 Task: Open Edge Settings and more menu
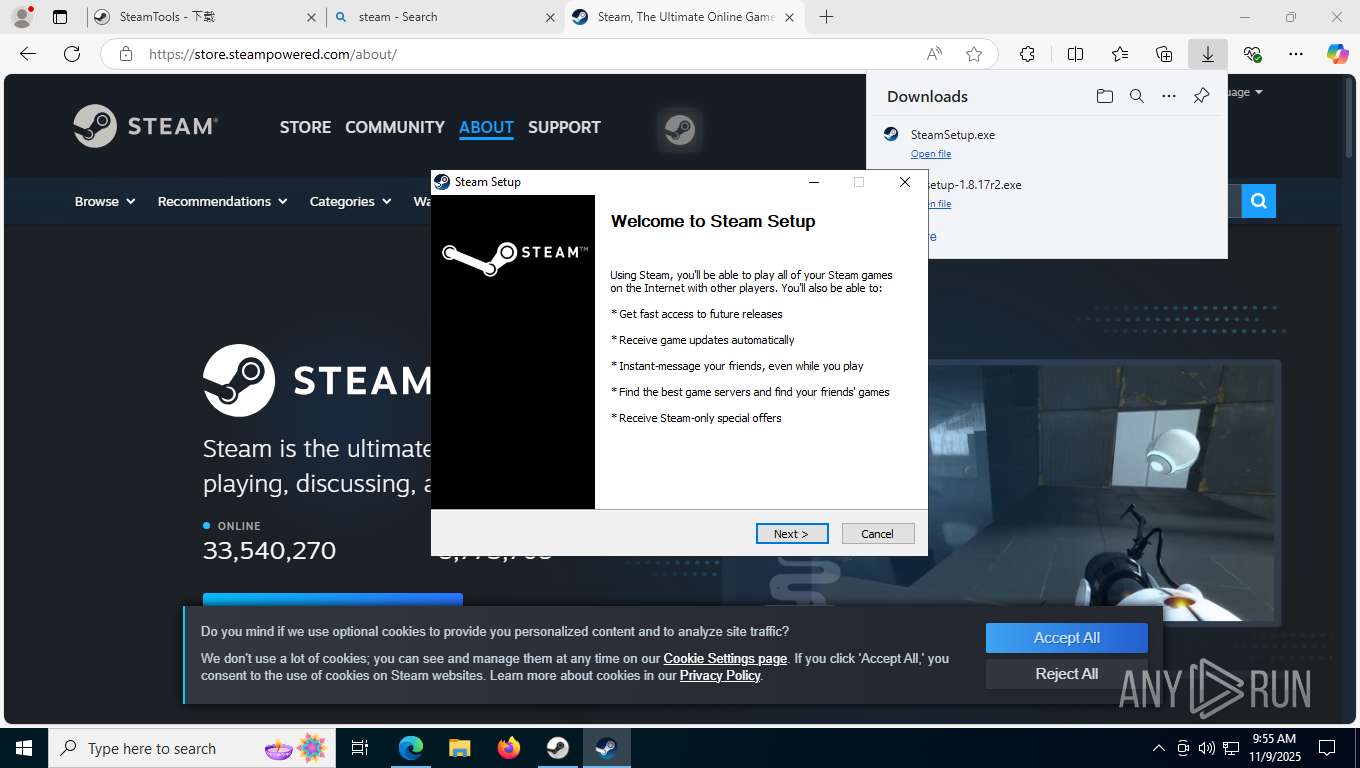(x=1296, y=54)
